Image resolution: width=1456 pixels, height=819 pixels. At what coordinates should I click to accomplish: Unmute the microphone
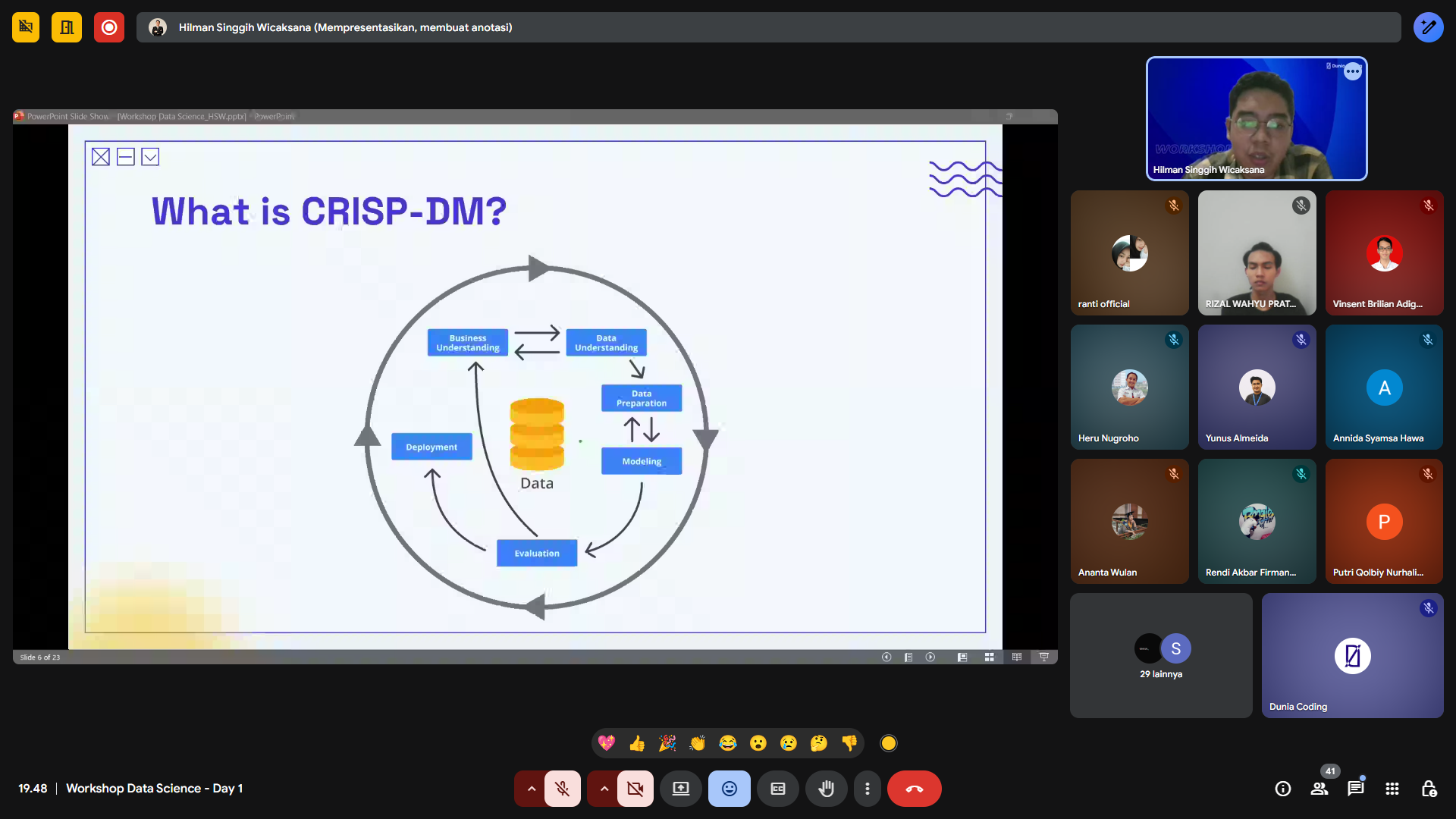coord(562,789)
